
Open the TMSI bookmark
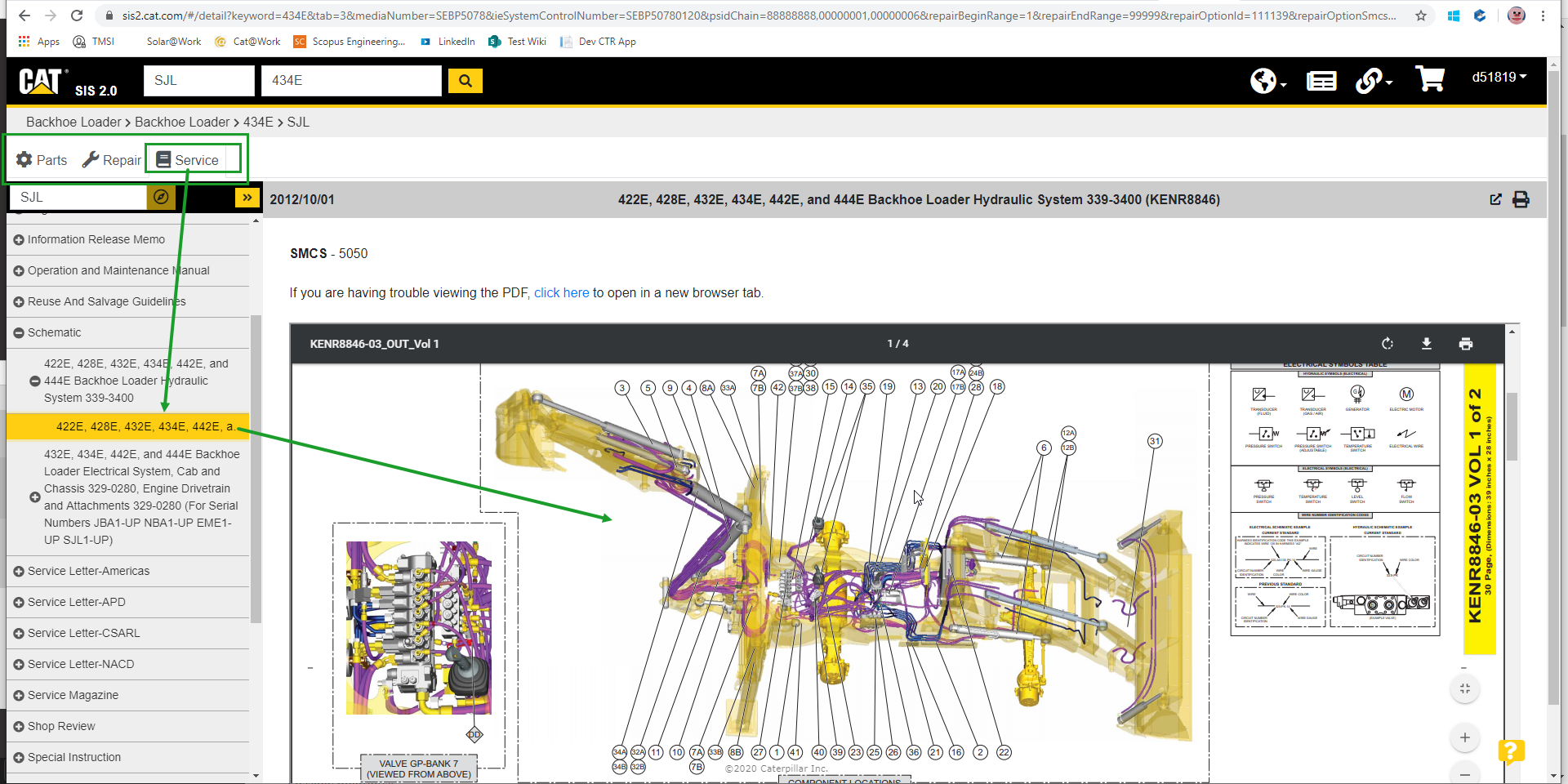[94, 42]
